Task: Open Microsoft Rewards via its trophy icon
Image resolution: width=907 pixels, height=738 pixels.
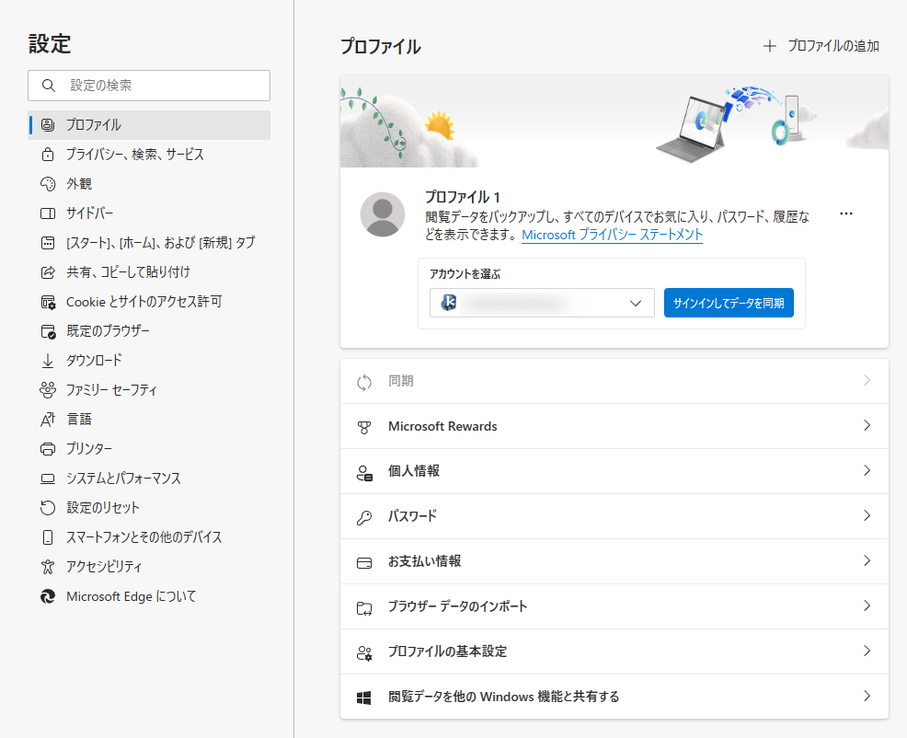Action: pyautogui.click(x=364, y=427)
